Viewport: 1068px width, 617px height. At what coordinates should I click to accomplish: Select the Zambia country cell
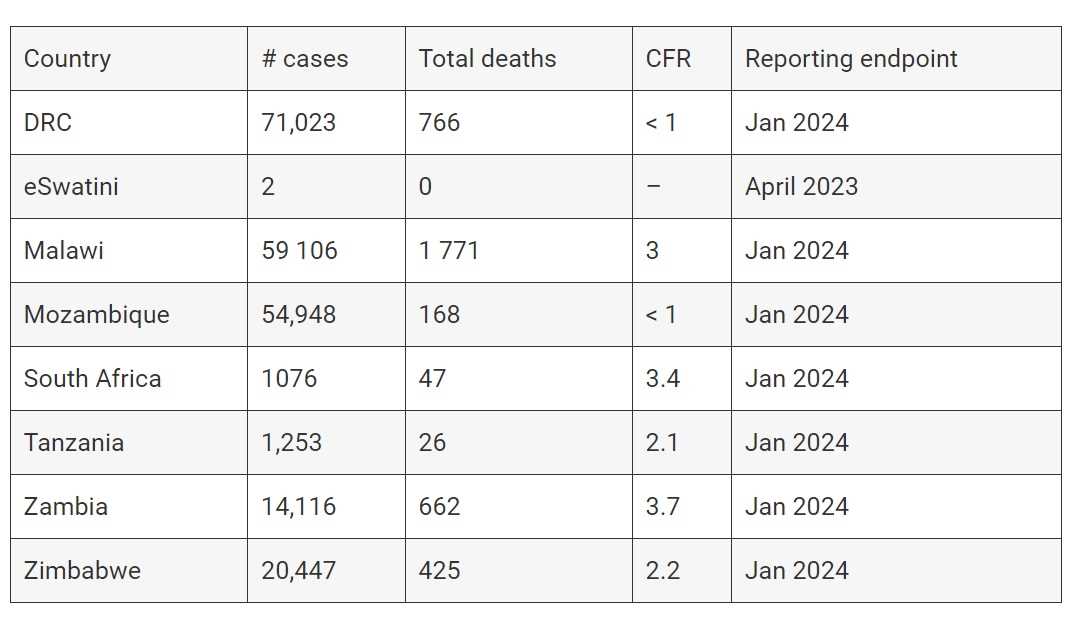(66, 507)
